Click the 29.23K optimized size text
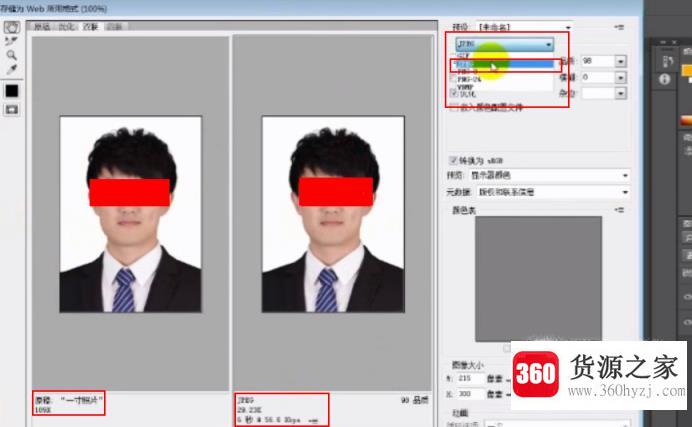The width and height of the screenshot is (692, 427). (249, 410)
